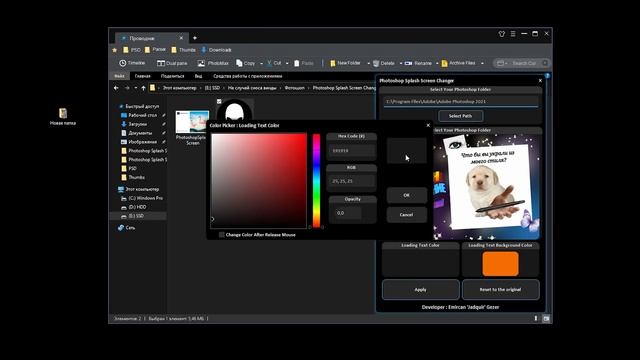640x360 pixels.
Task: Open the Новая папка desktop icon
Action: point(62,116)
